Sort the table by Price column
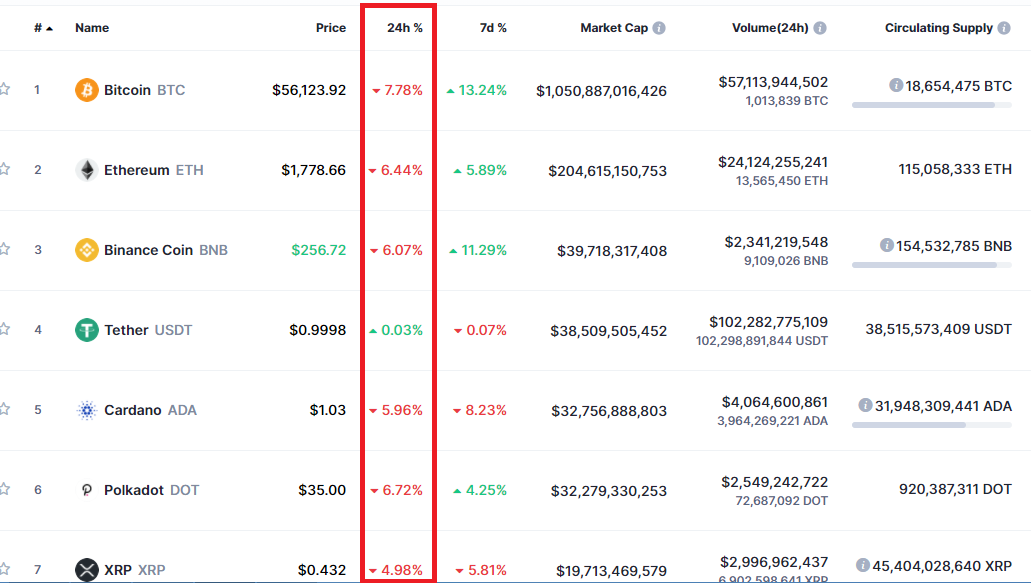The height and width of the screenshot is (583, 1031). click(331, 28)
